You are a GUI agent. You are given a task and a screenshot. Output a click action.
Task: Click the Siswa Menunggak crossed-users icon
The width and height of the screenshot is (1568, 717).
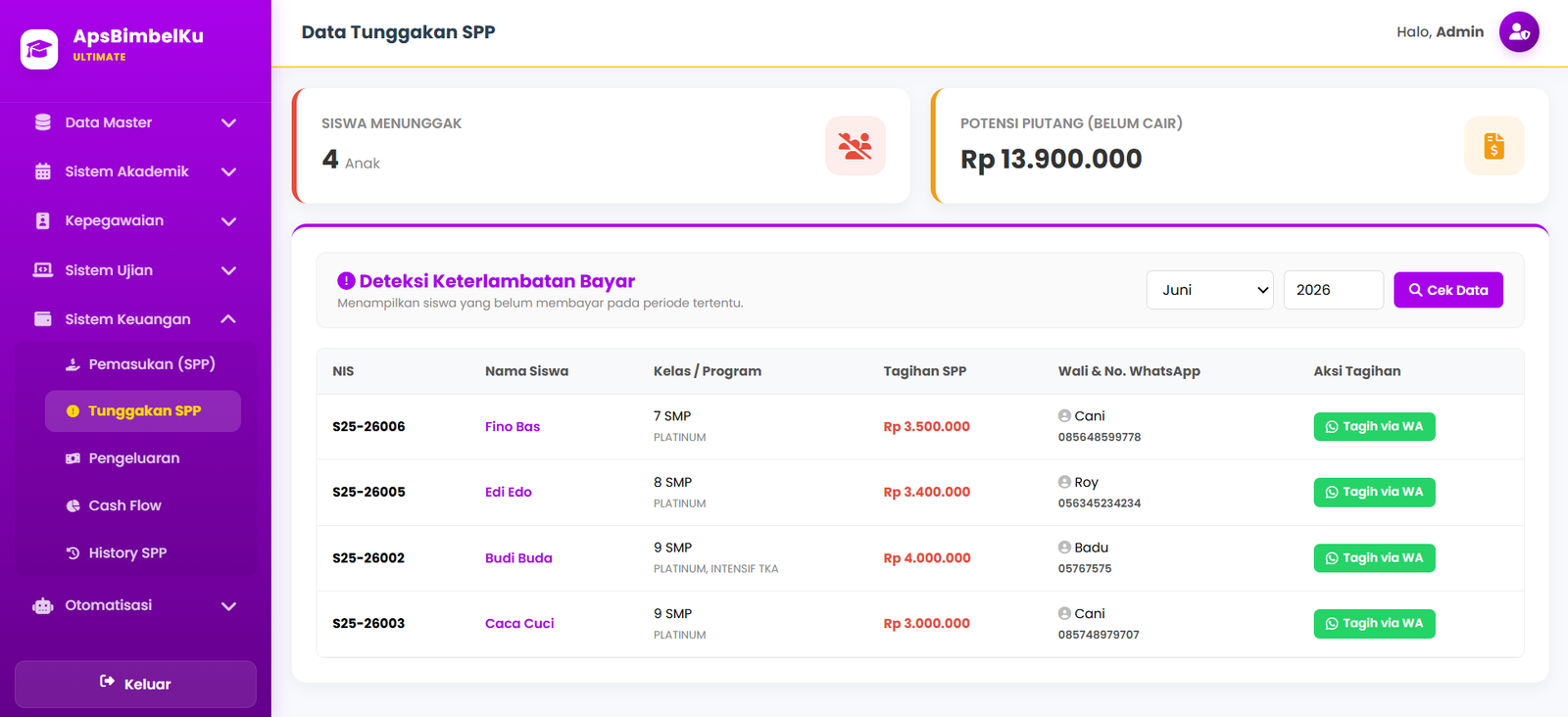tap(856, 146)
